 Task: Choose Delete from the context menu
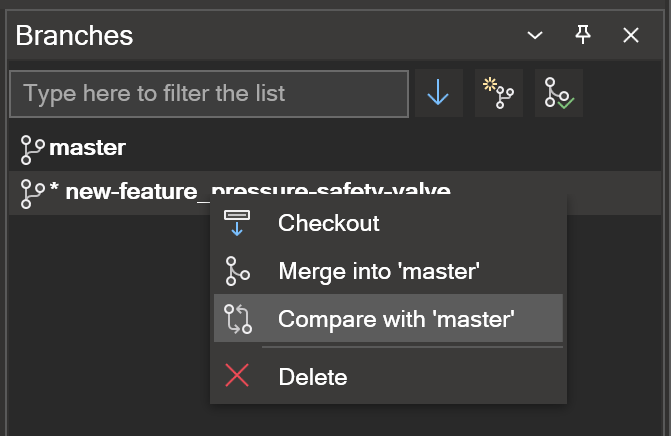pyautogui.click(x=313, y=377)
